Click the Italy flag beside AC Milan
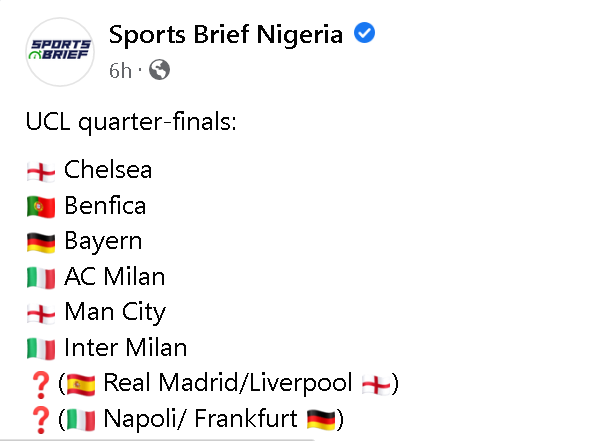This screenshot has height=441, width=610. pos(41,278)
